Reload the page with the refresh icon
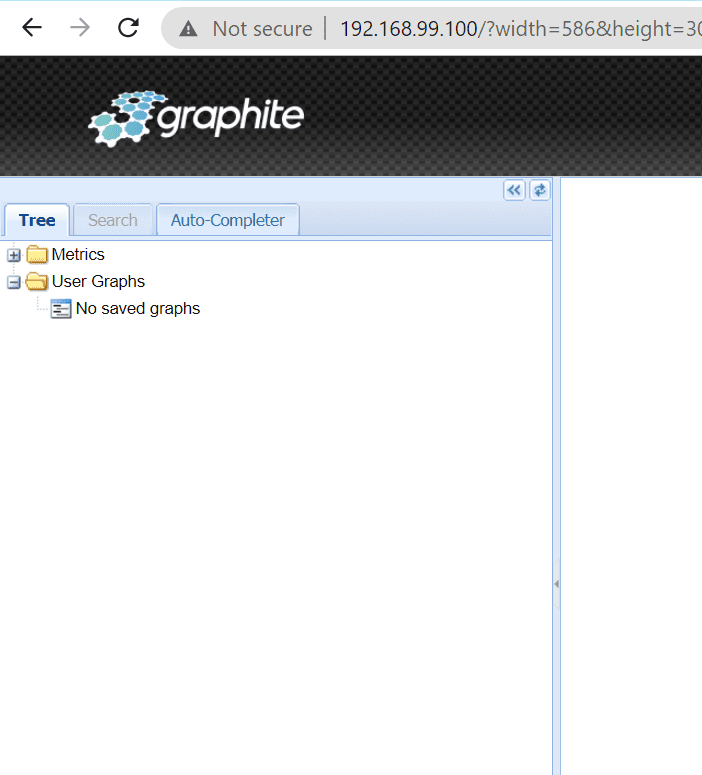This screenshot has height=775, width=702. 129,28
